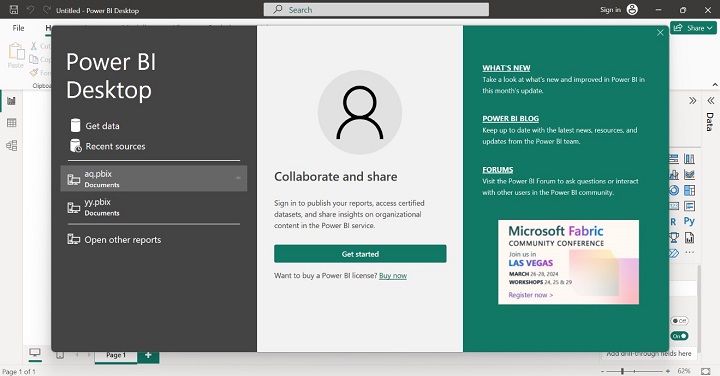Save the report with the save icon
Screen dimensions: 720x376
tap(14, 10)
